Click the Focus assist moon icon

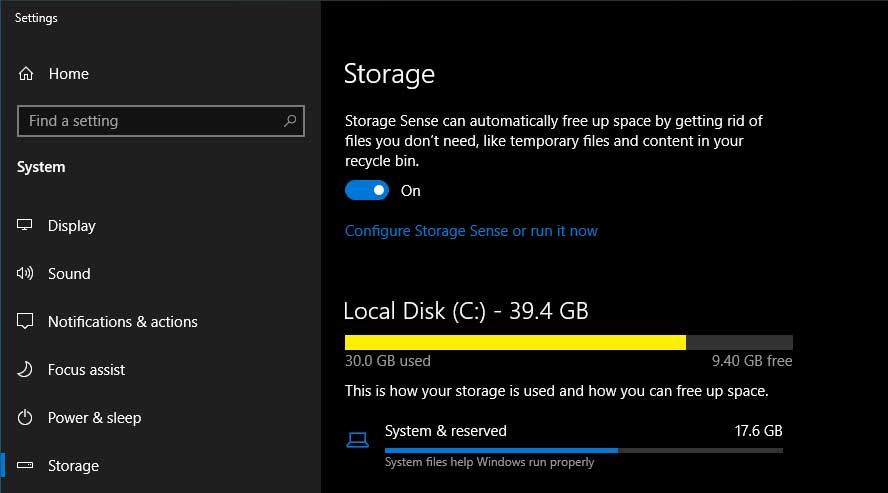(25, 370)
